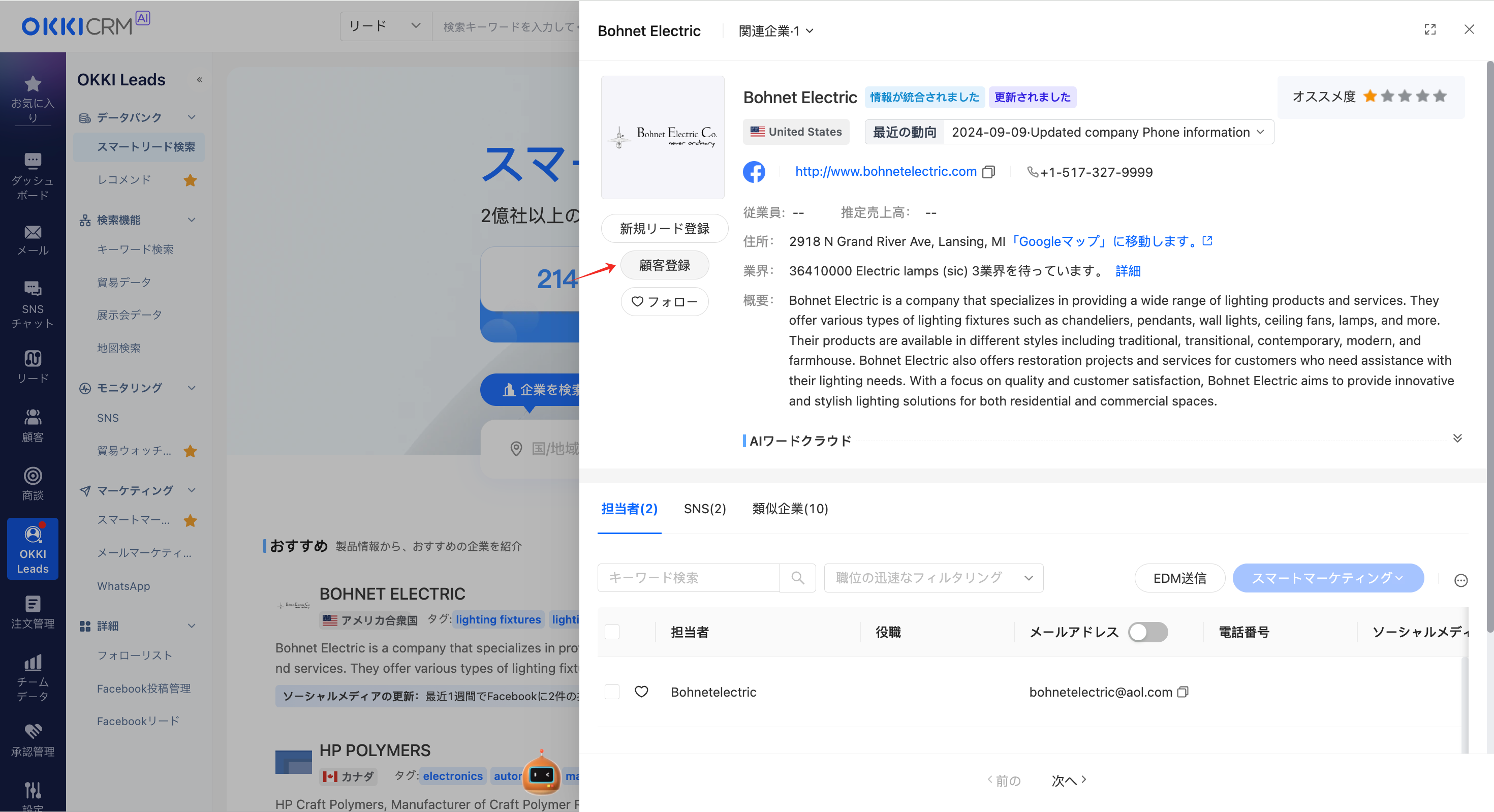The image size is (1494, 812).
Task: Select スマートリード検索 menu item
Action: 139,147
